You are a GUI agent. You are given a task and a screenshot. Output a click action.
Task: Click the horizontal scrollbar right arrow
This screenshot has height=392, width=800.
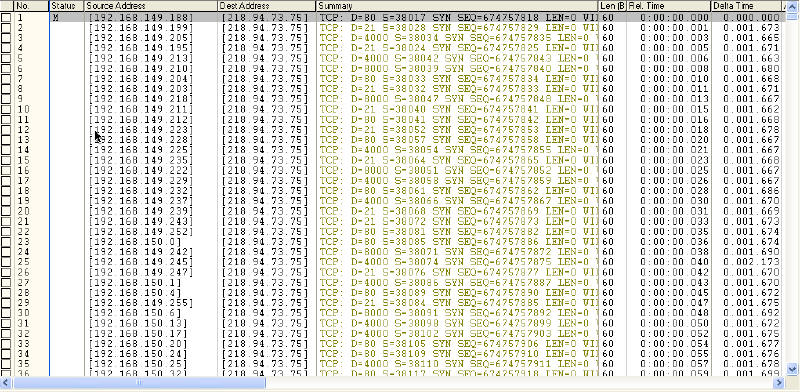tap(779, 383)
